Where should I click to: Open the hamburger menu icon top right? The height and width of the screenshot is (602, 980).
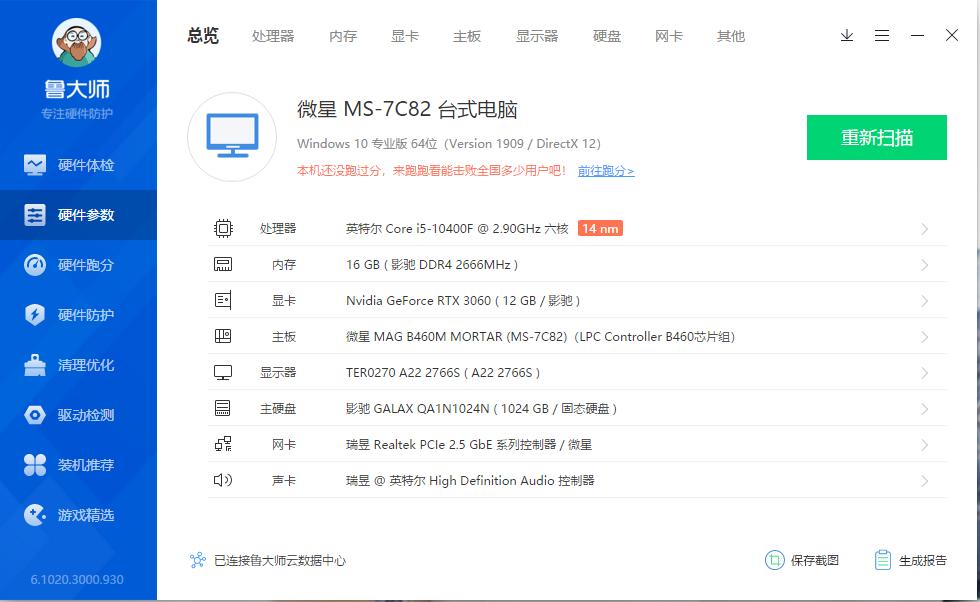(x=882, y=35)
